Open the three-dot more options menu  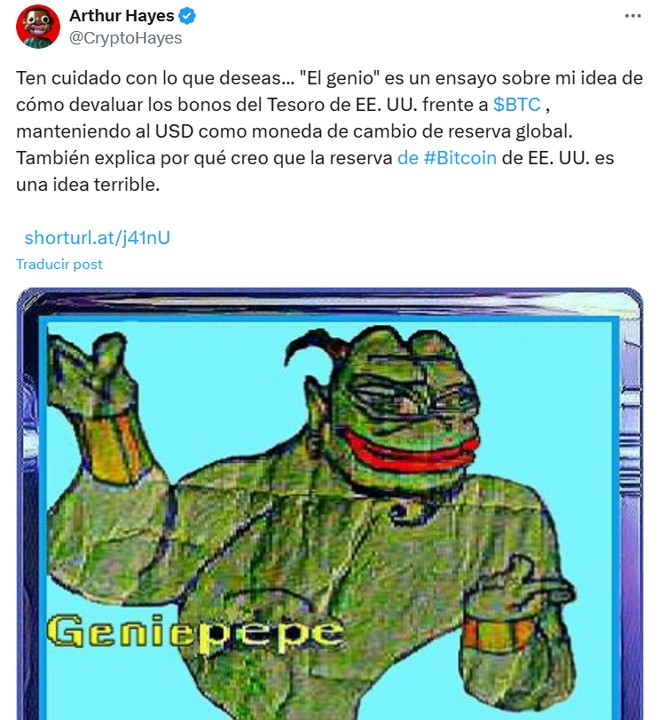pos(632,16)
